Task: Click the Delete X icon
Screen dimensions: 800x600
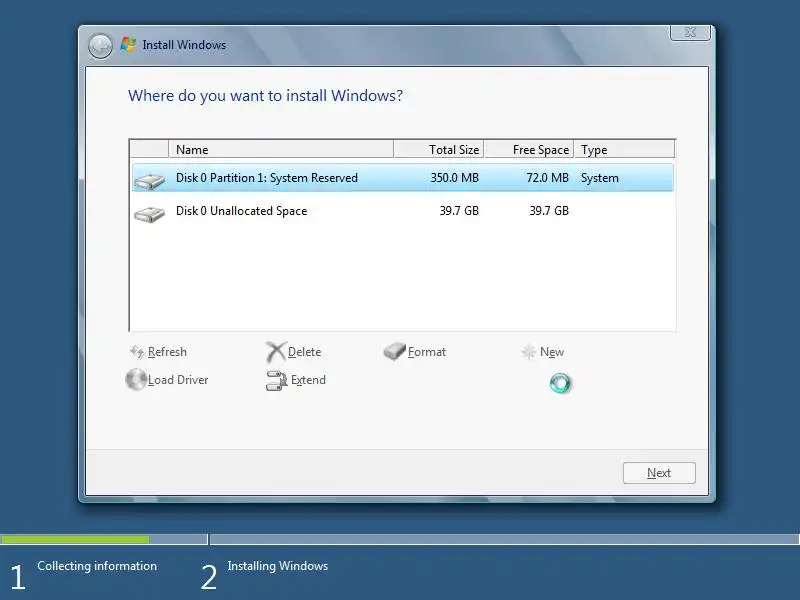Action: pos(276,352)
